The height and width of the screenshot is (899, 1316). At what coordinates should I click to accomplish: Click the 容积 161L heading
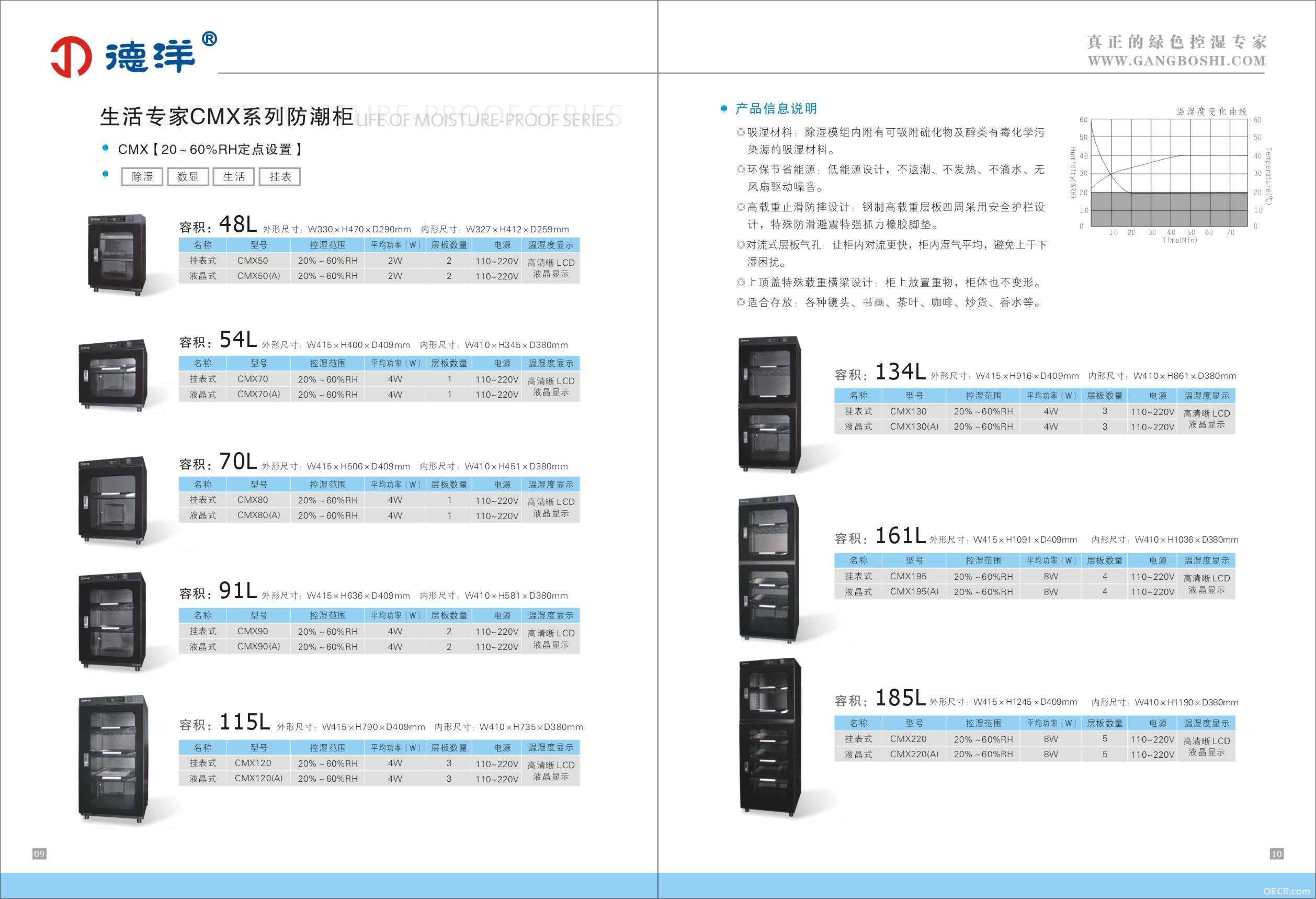point(880,536)
